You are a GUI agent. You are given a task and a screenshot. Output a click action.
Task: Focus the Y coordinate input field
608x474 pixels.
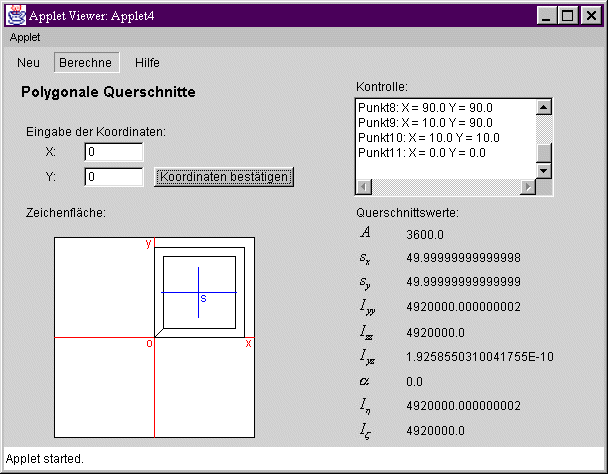[x=114, y=177]
